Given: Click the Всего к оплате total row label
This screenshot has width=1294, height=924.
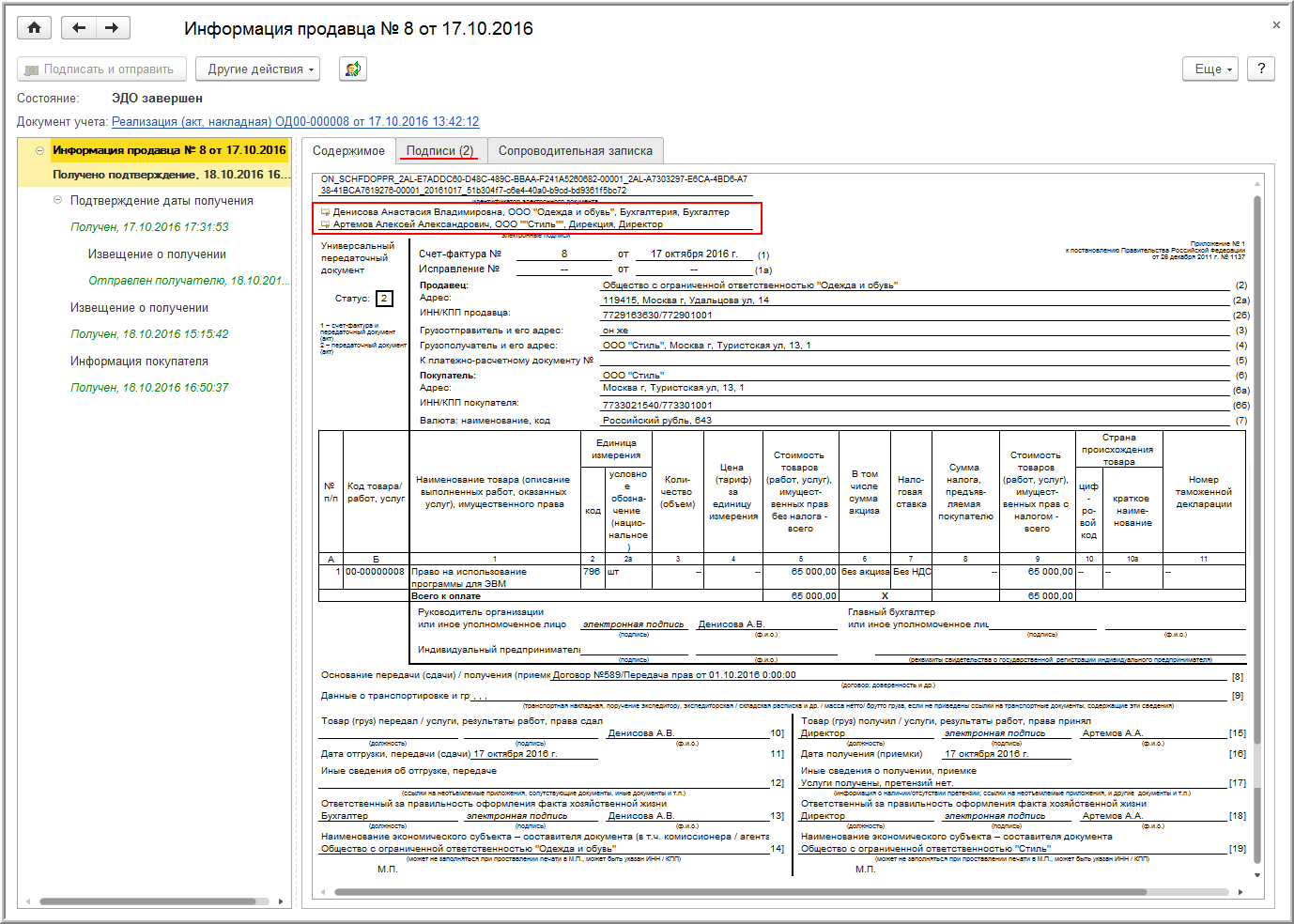Looking at the screenshot, I should pyautogui.click(x=446, y=596).
